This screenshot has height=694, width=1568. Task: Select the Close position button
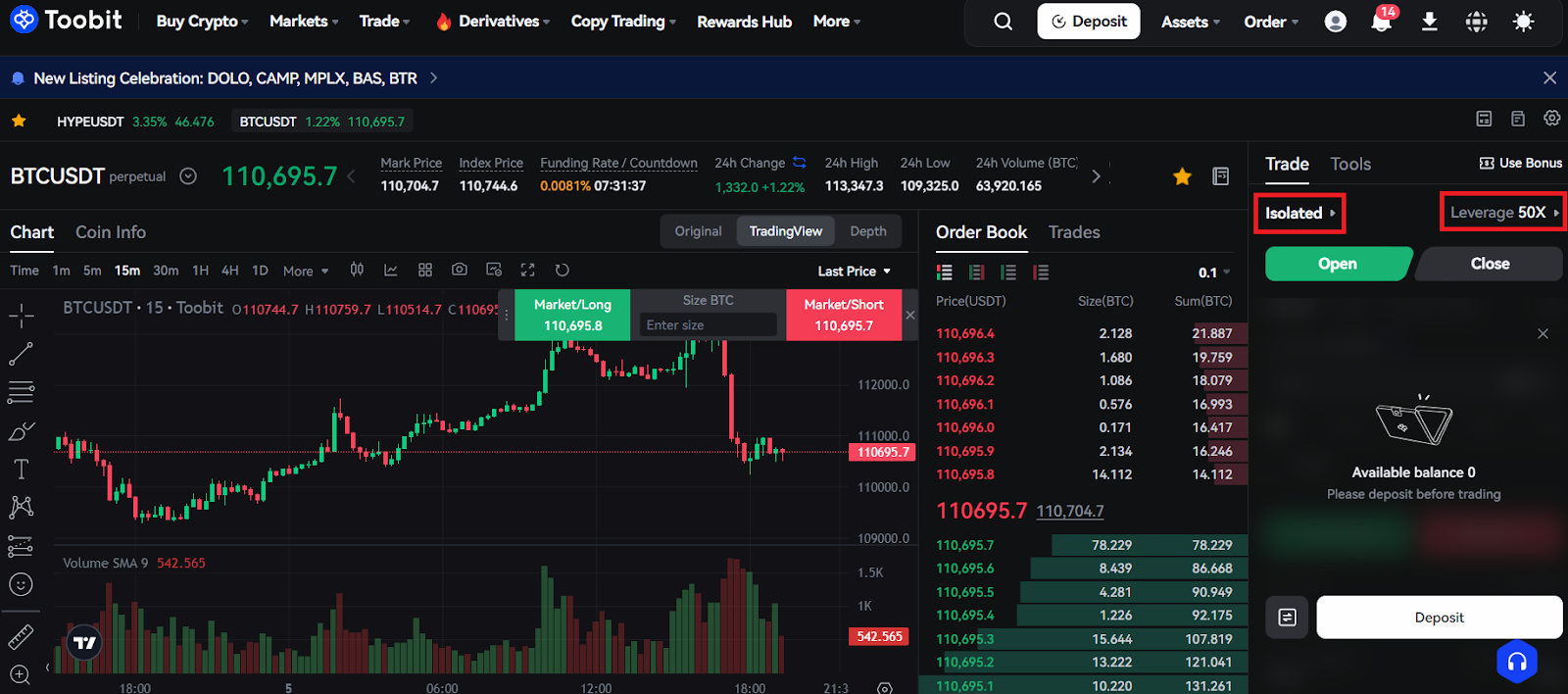[x=1490, y=264]
